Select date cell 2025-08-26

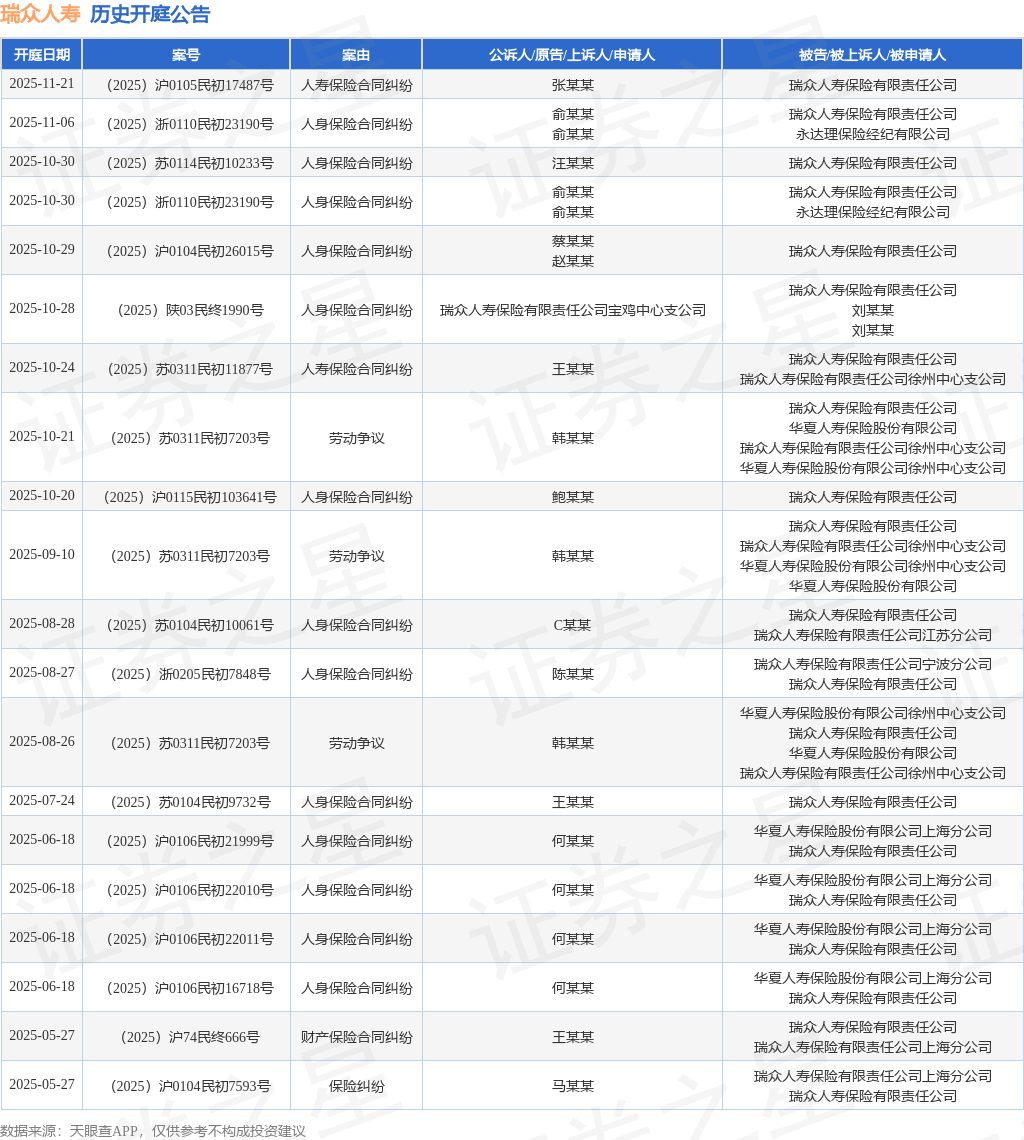click(x=41, y=741)
